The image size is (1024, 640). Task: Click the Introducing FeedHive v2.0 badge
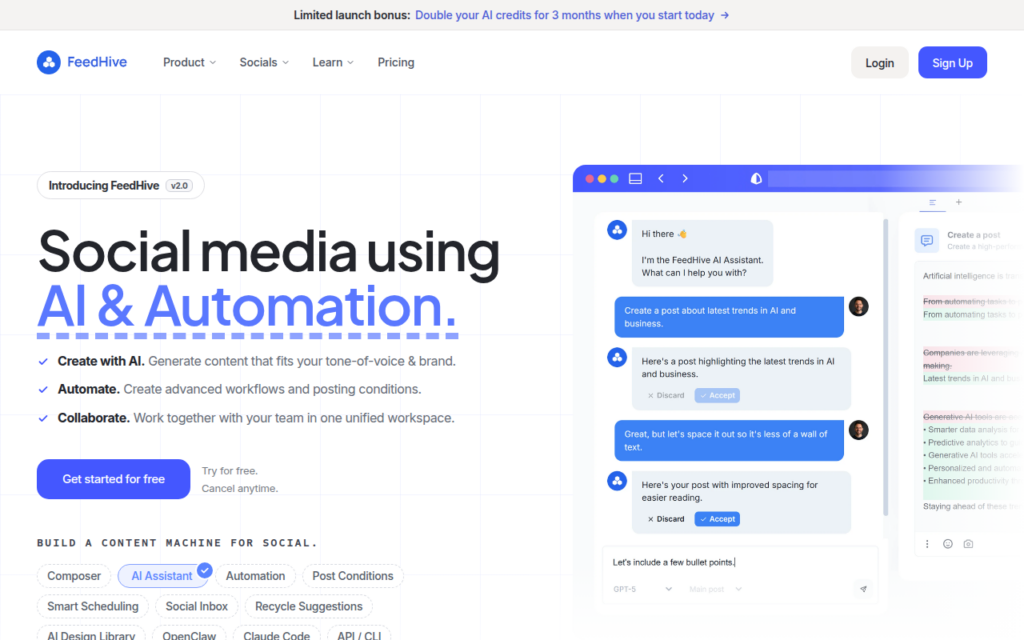[120, 185]
